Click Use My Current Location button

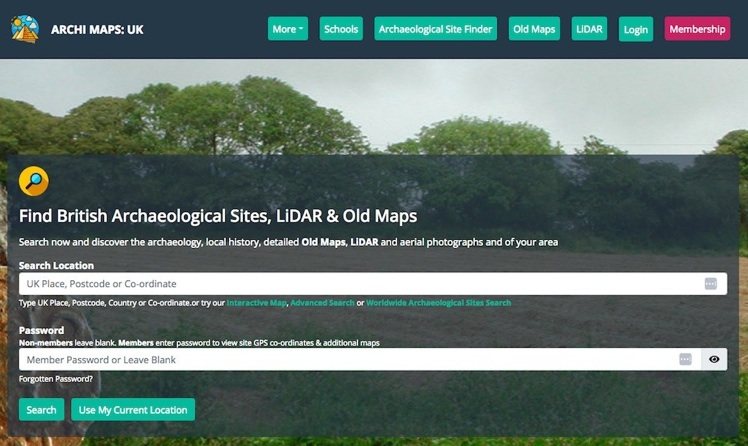tap(133, 410)
